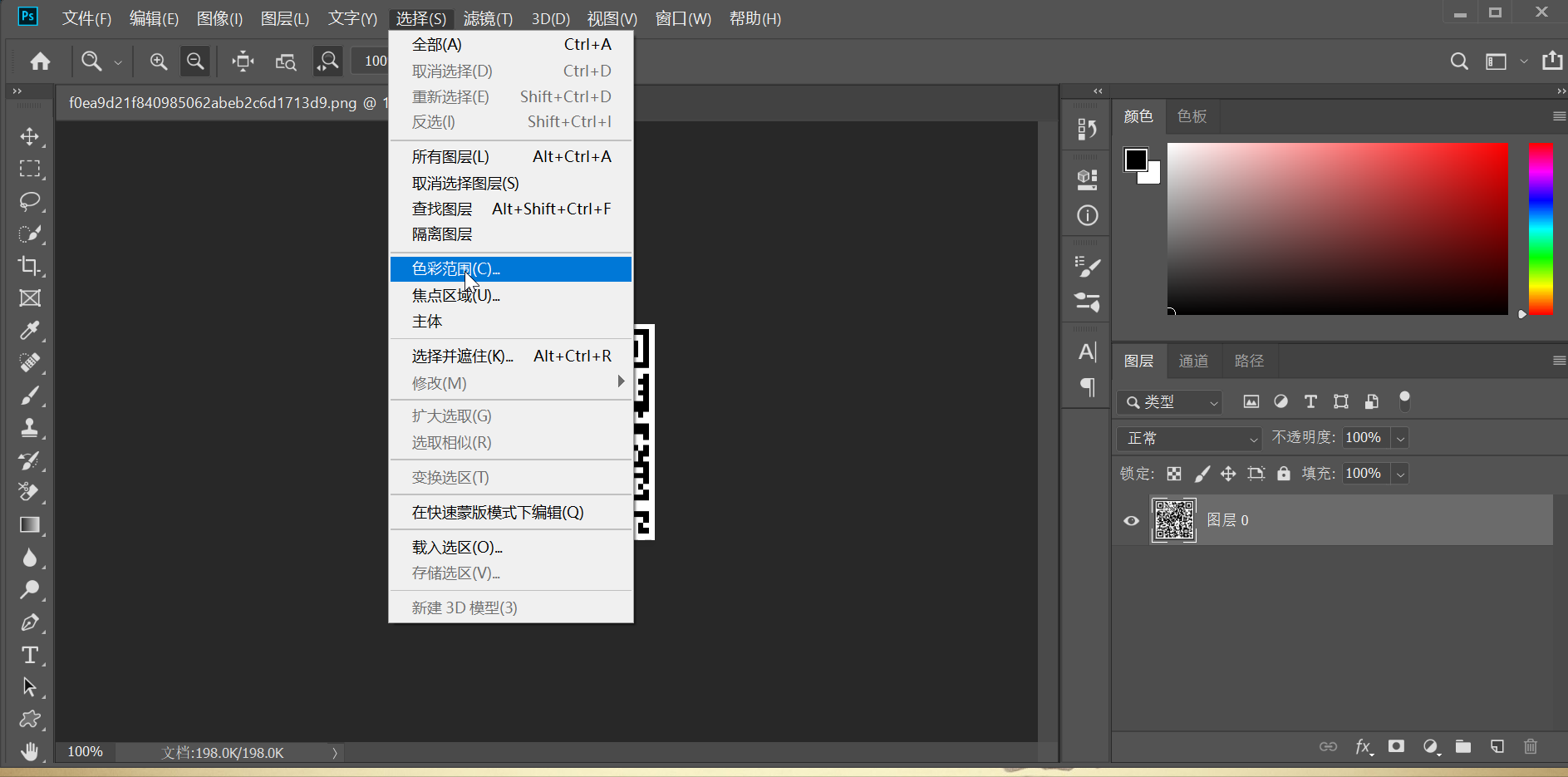Switch layer filtering on or off
The image size is (1568, 777).
coord(1404,401)
